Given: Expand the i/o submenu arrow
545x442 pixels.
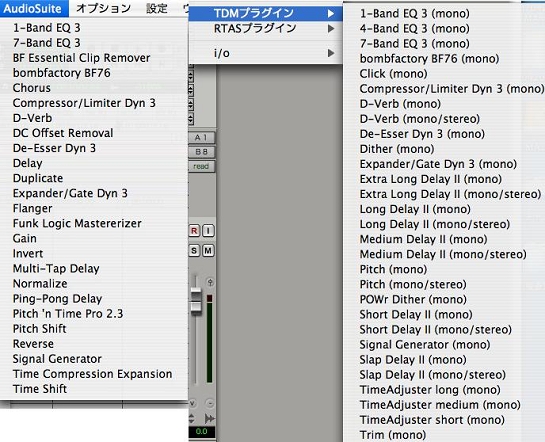Looking at the screenshot, I should point(331,53).
